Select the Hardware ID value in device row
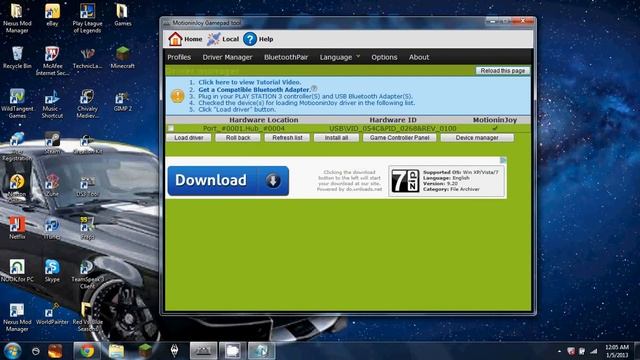The width and height of the screenshot is (640, 360). pyautogui.click(x=393, y=128)
